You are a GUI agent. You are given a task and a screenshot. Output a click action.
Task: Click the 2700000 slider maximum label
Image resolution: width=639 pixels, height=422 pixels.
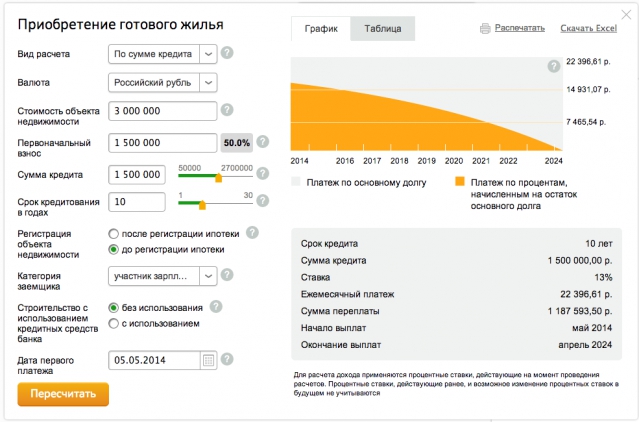237,168
